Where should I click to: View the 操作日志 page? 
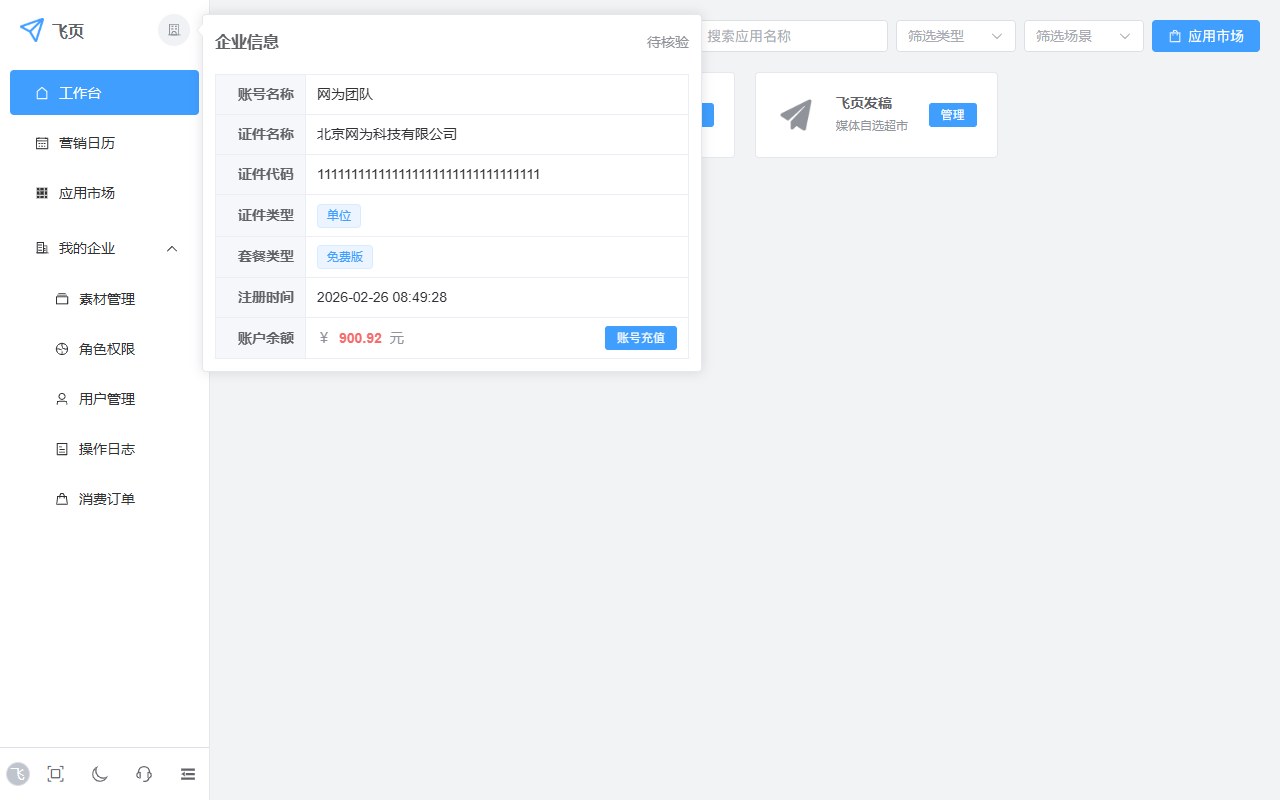click(108, 448)
